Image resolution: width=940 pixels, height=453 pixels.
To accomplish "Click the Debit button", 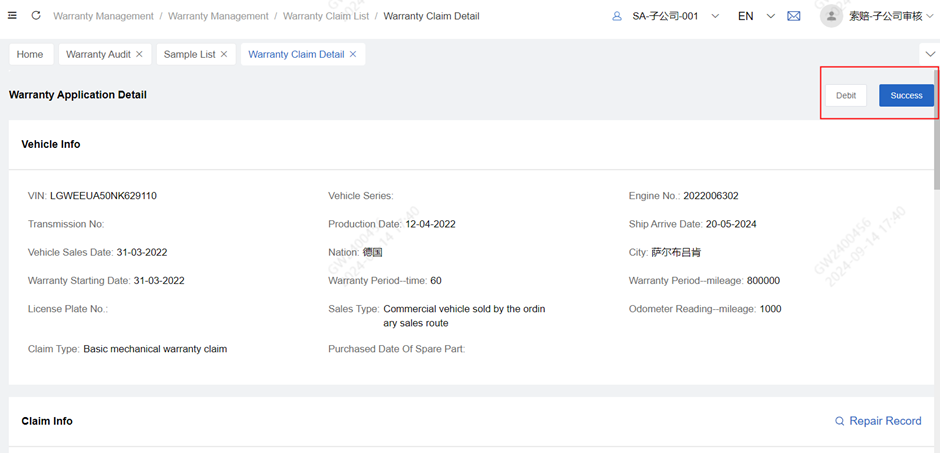I will pos(846,95).
